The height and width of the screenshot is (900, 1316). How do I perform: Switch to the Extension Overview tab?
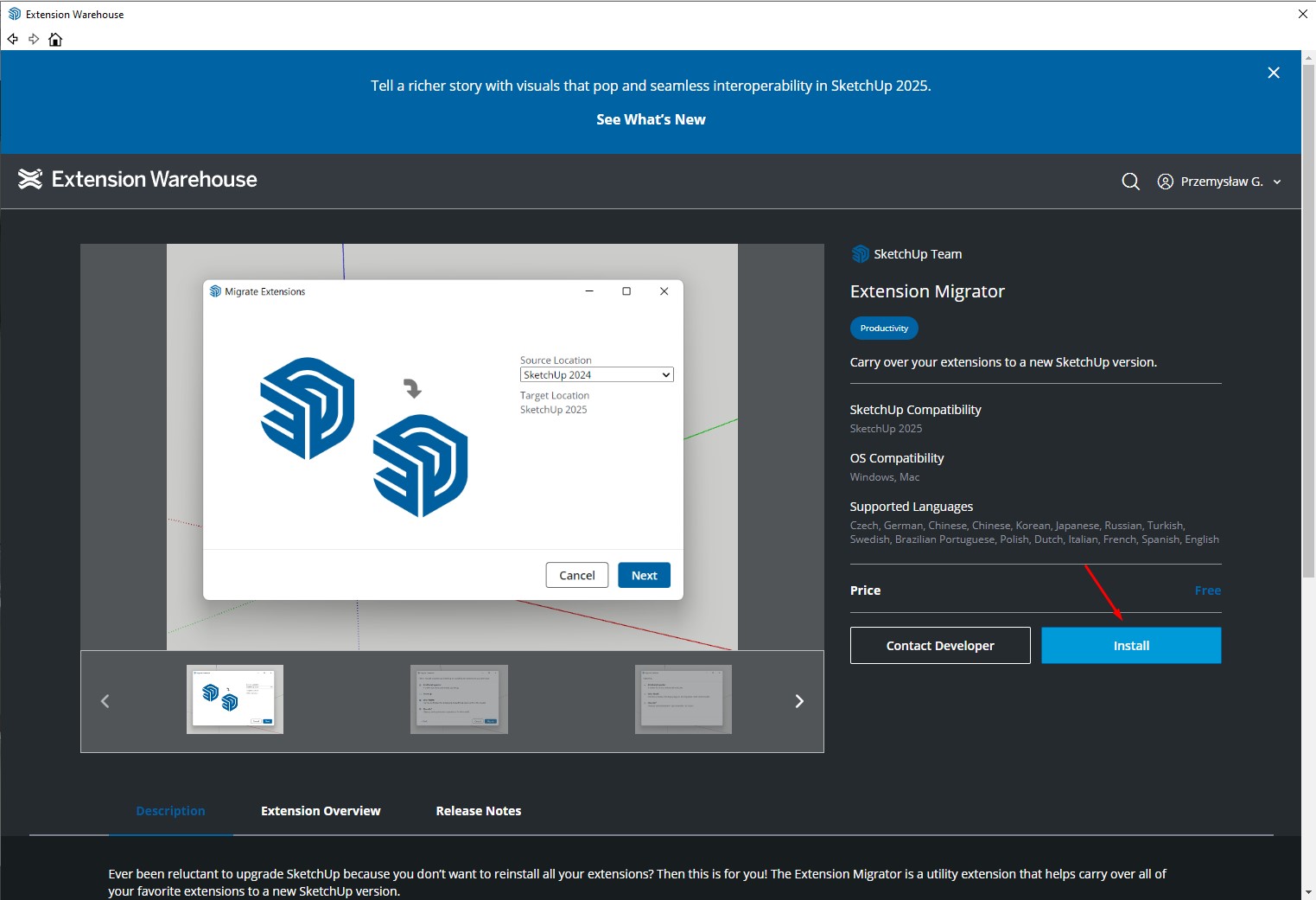[321, 811]
